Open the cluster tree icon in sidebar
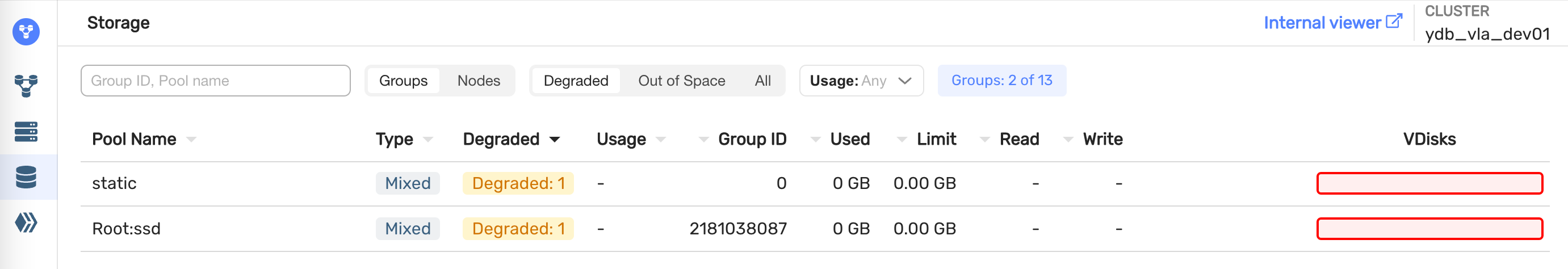1568x269 pixels. [x=26, y=86]
